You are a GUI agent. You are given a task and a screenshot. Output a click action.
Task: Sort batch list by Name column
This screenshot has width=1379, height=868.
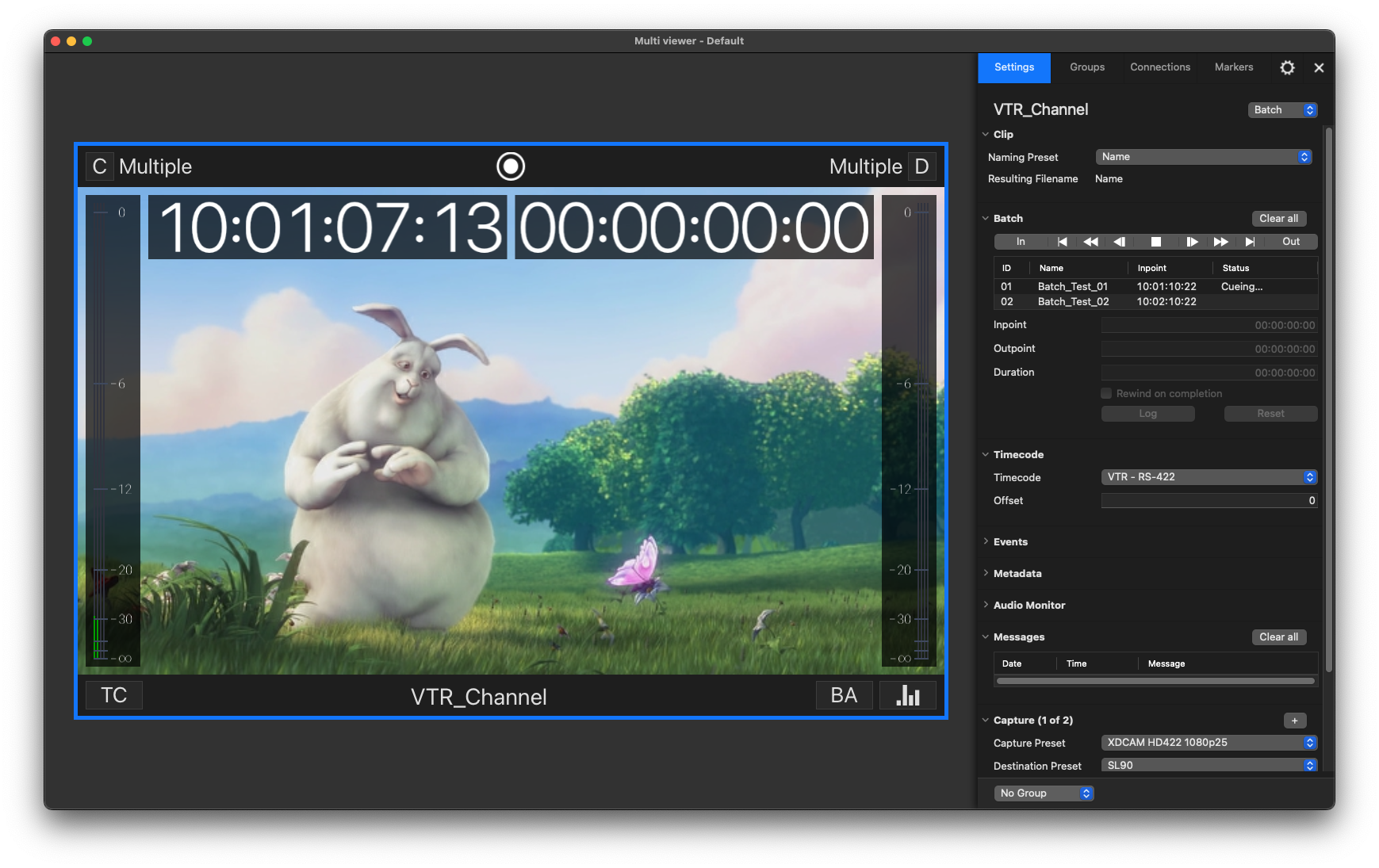pos(1078,269)
